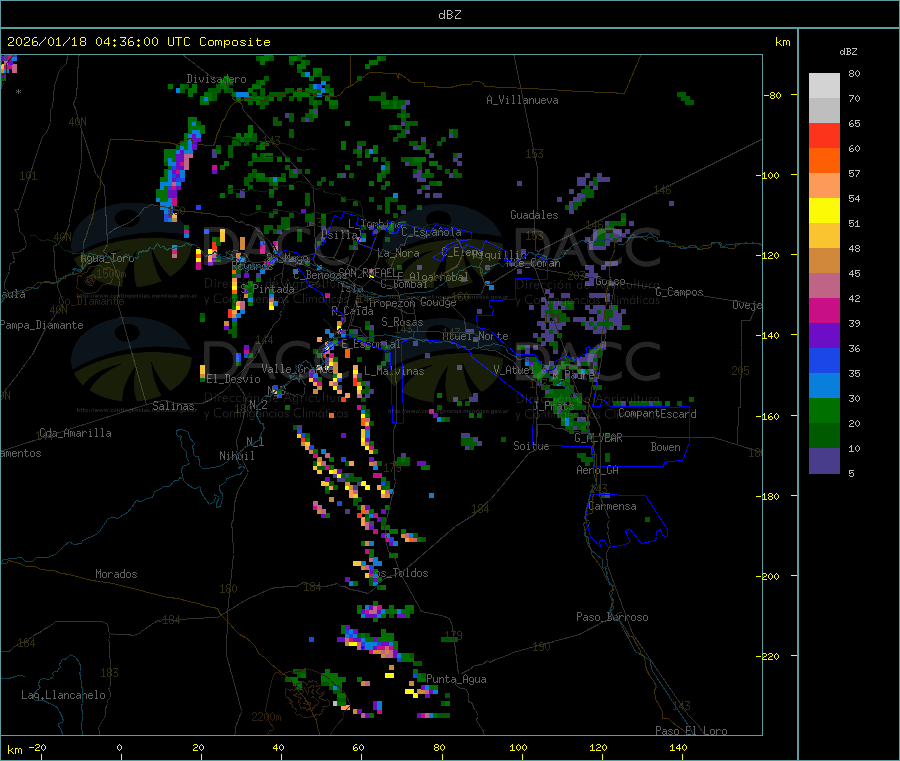Select the 'Guadales' place label
Screen dimensions: 900x761
click(534, 215)
